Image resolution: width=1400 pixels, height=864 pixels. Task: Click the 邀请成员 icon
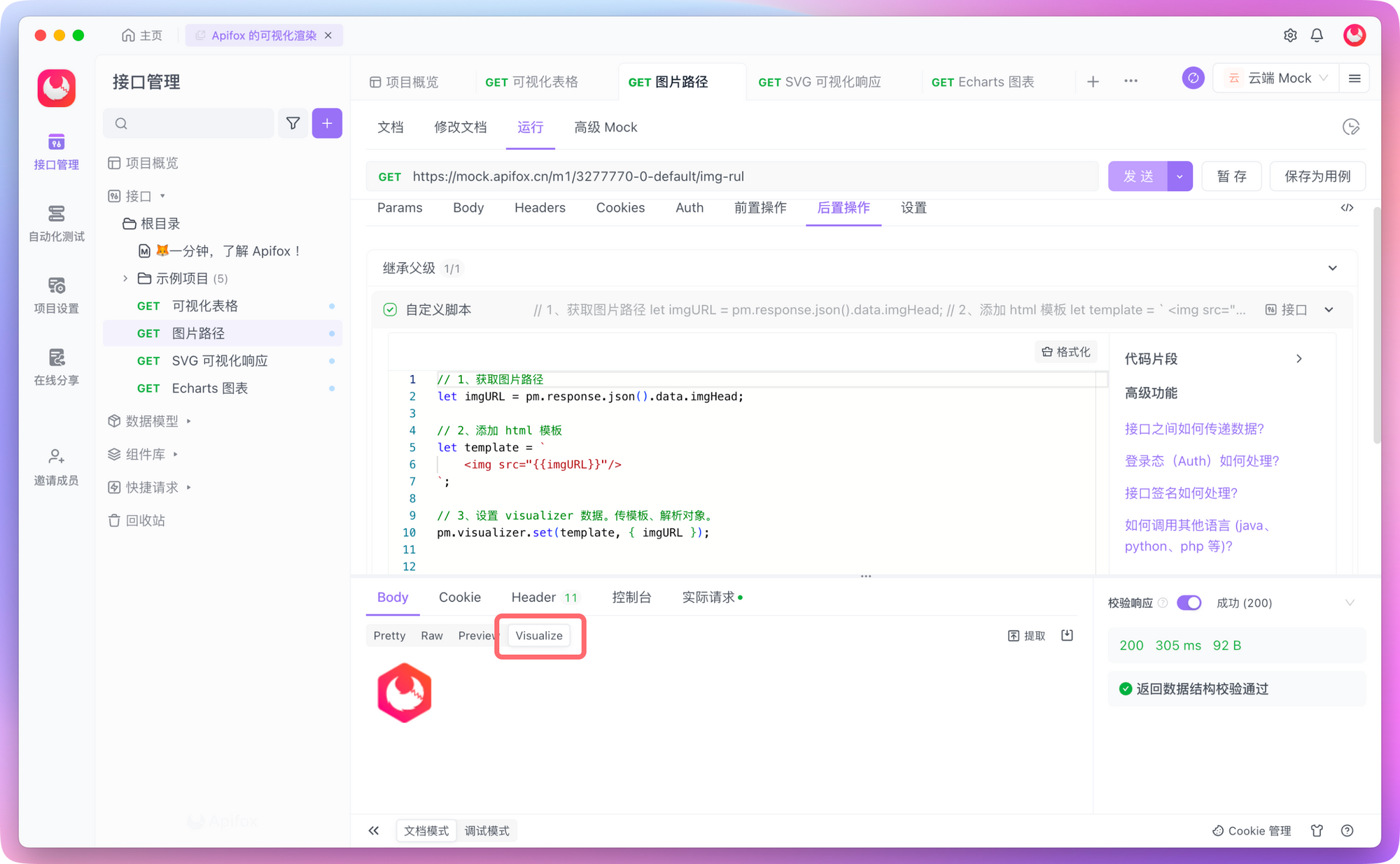56,457
